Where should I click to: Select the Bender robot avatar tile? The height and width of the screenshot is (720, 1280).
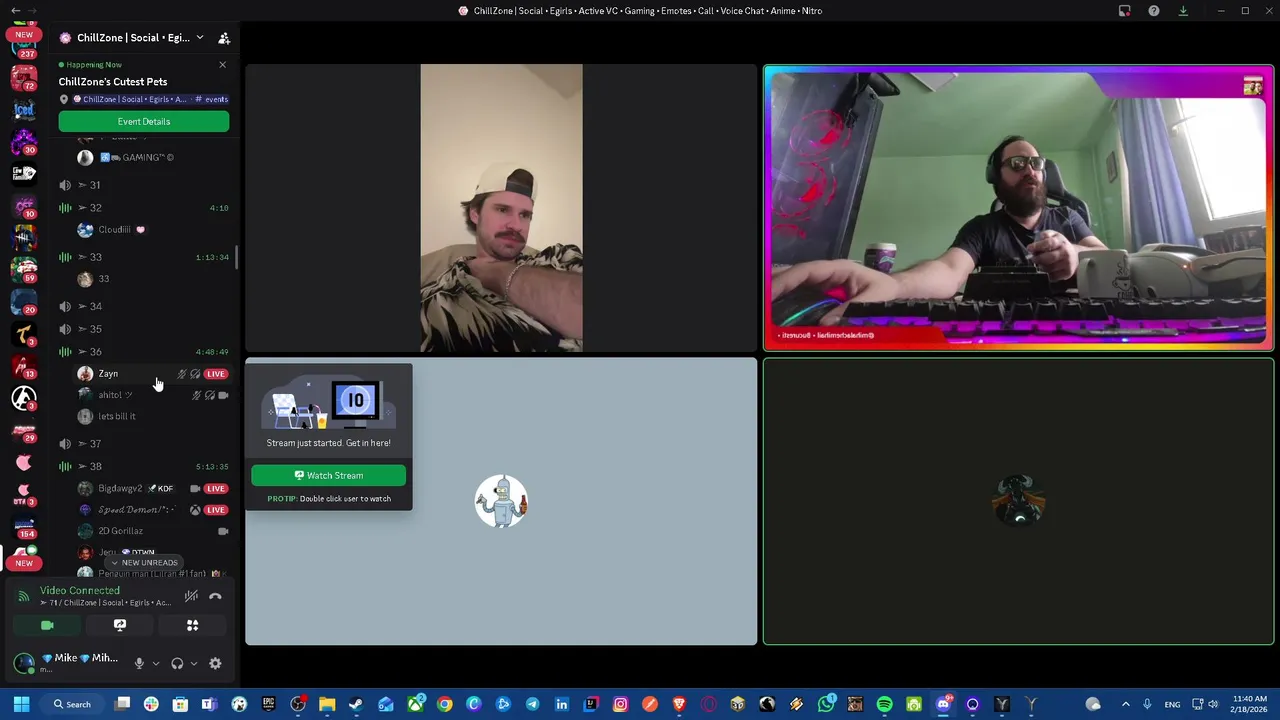501,501
